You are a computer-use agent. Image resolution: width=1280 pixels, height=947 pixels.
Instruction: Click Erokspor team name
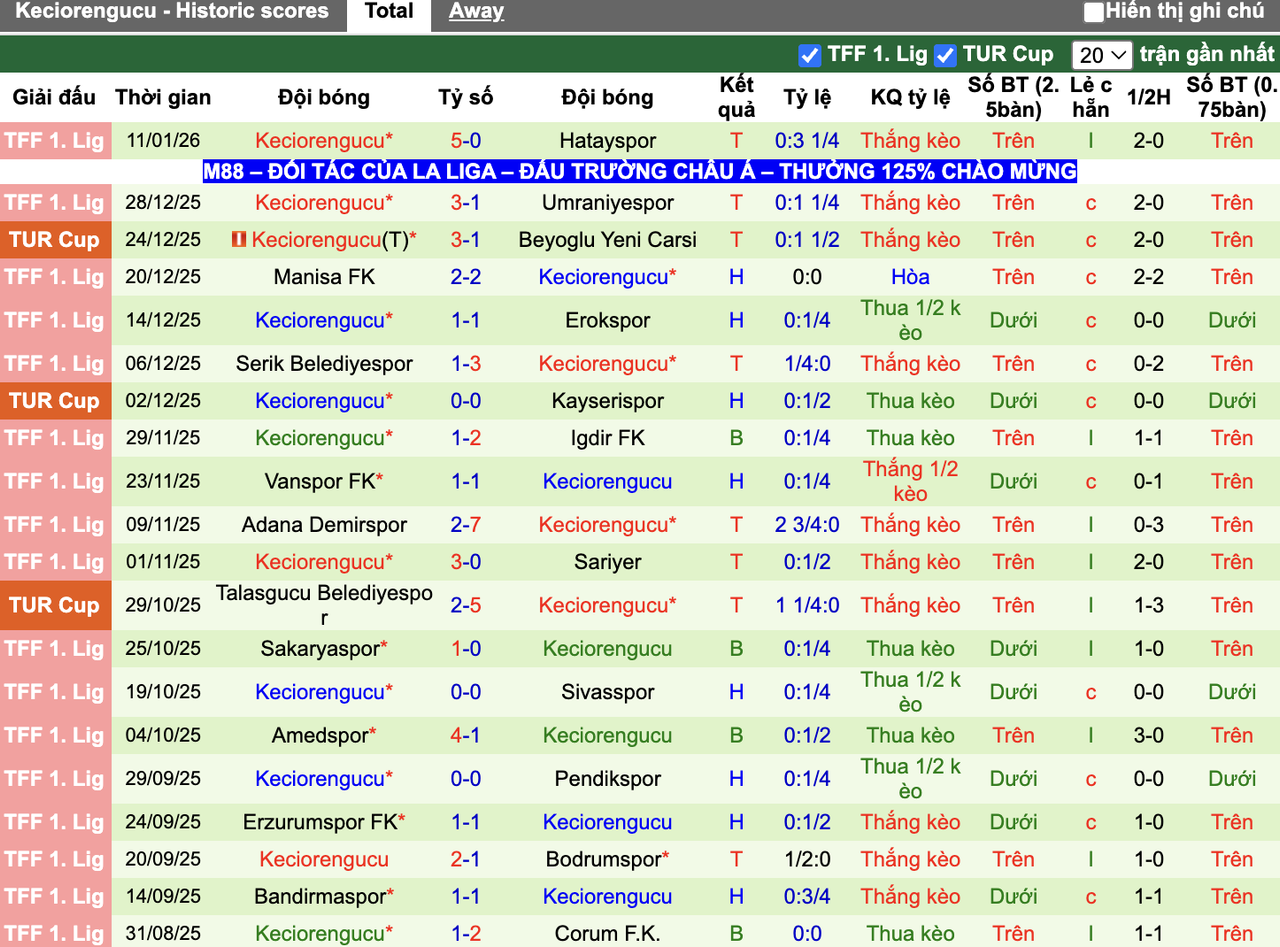[607, 321]
